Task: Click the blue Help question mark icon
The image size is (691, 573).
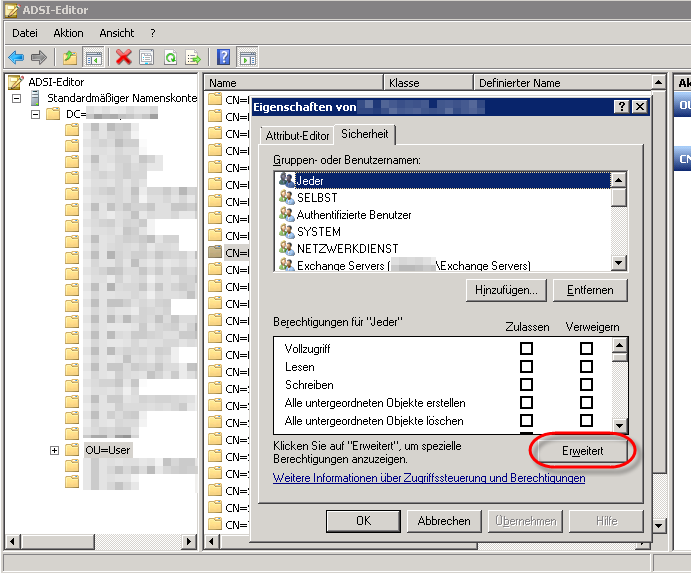Action: (x=224, y=57)
